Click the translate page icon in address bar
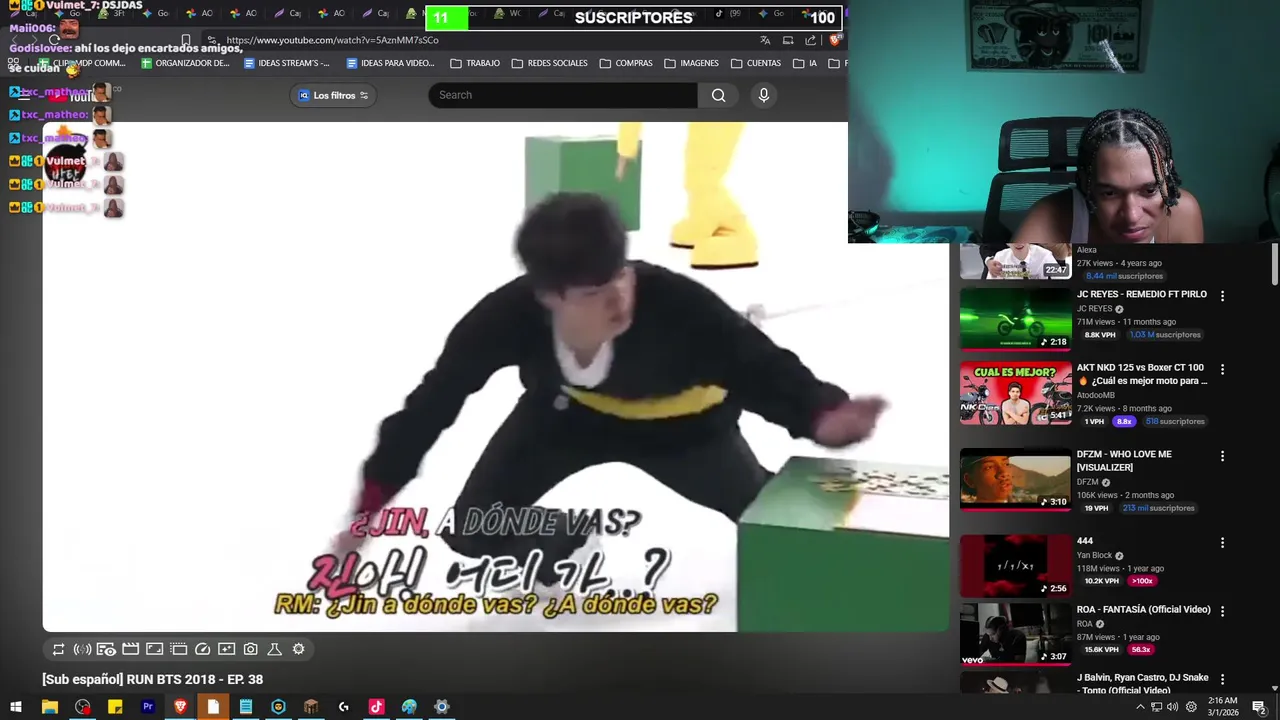Image resolution: width=1280 pixels, height=720 pixels. pyautogui.click(x=765, y=40)
